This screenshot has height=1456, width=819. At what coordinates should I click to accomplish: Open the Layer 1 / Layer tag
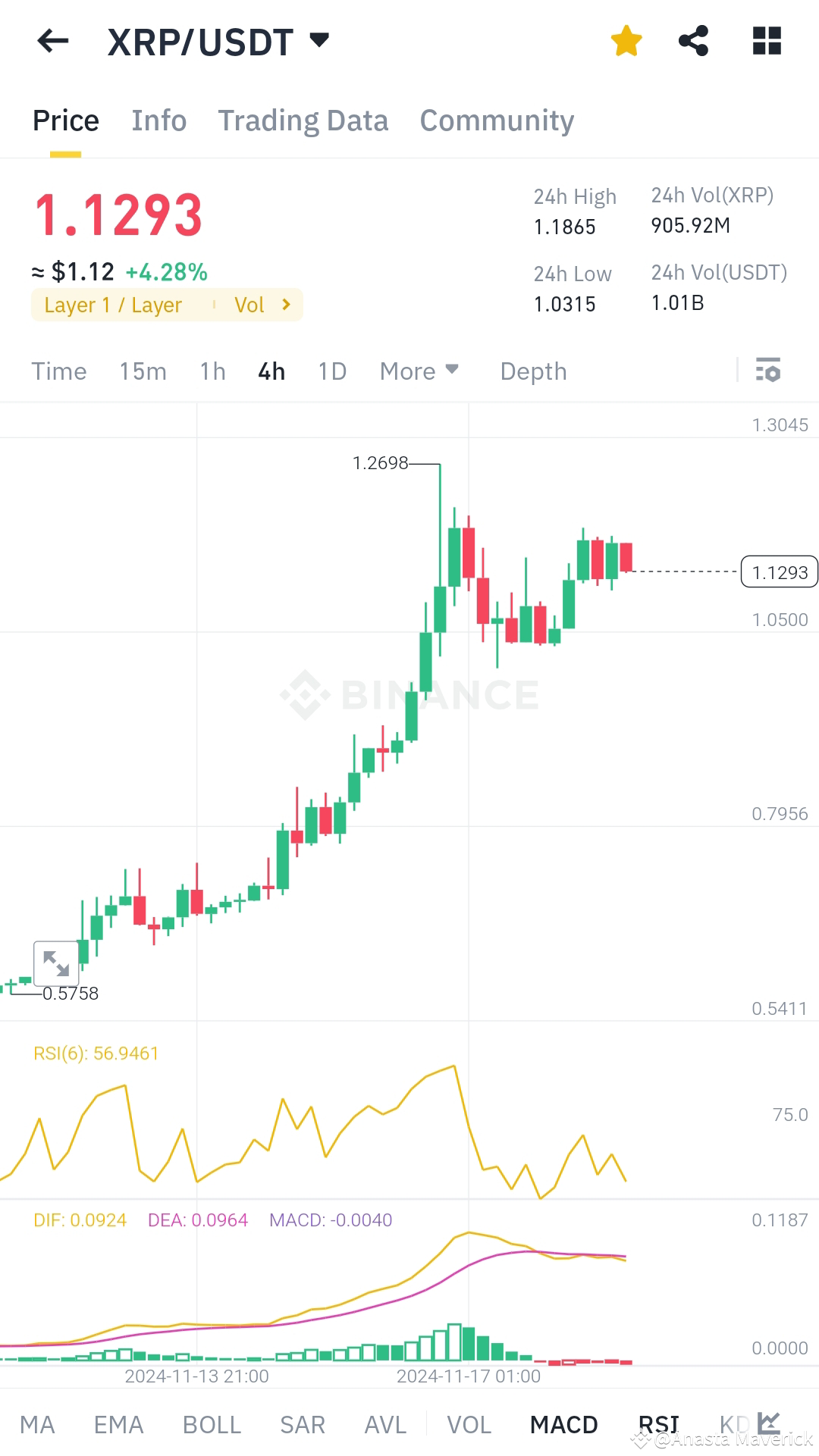[x=112, y=305]
